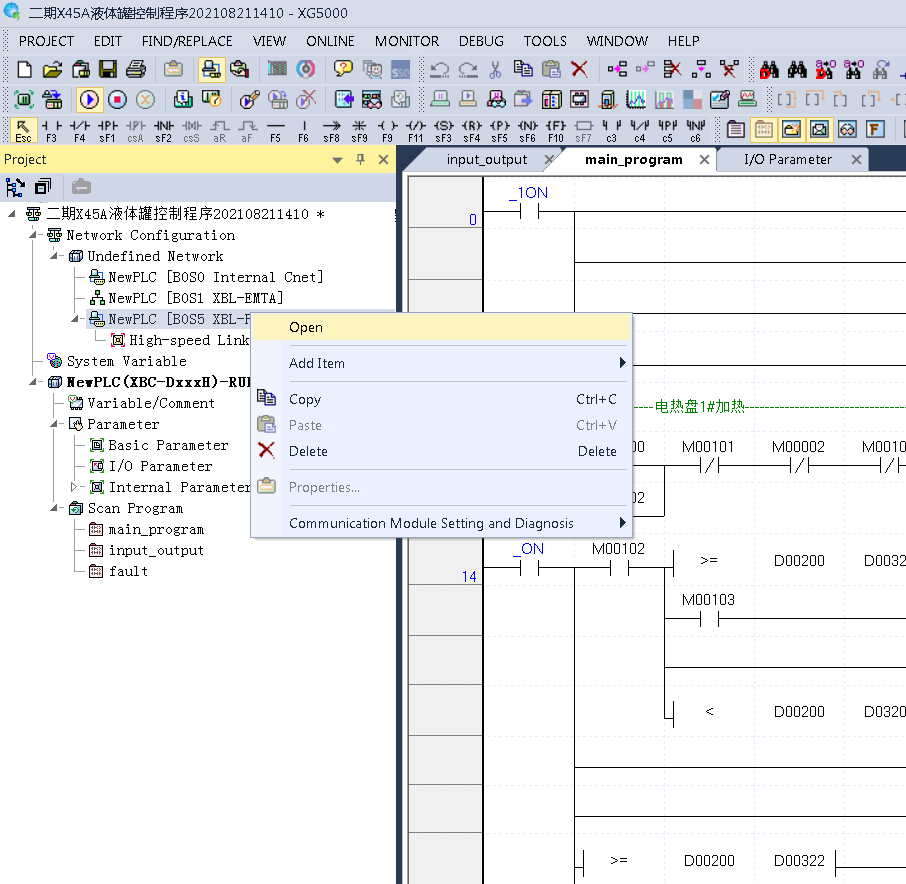The height and width of the screenshot is (884, 906).
Task: Select Variable/Comment in the project tree
Action: 151,403
